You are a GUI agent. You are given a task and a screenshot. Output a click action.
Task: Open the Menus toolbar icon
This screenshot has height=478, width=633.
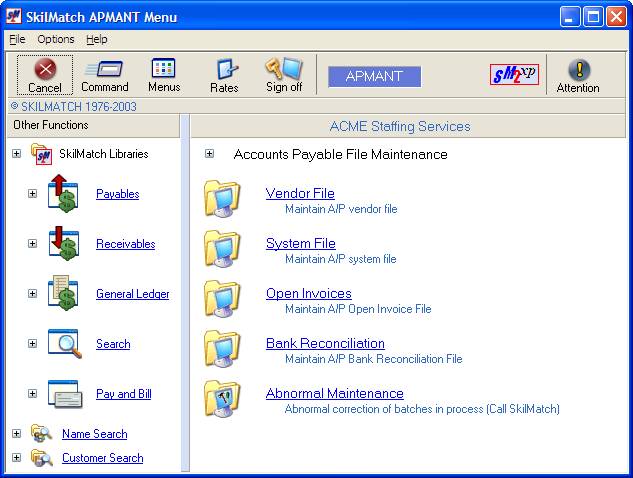(x=163, y=68)
